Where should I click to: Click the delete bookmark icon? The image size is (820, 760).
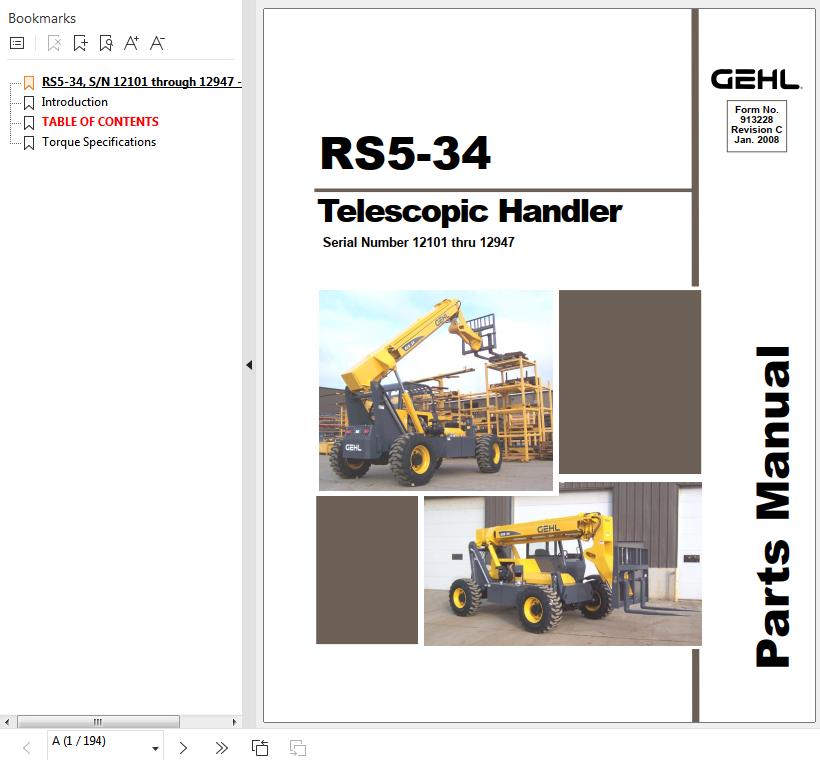(x=54, y=43)
